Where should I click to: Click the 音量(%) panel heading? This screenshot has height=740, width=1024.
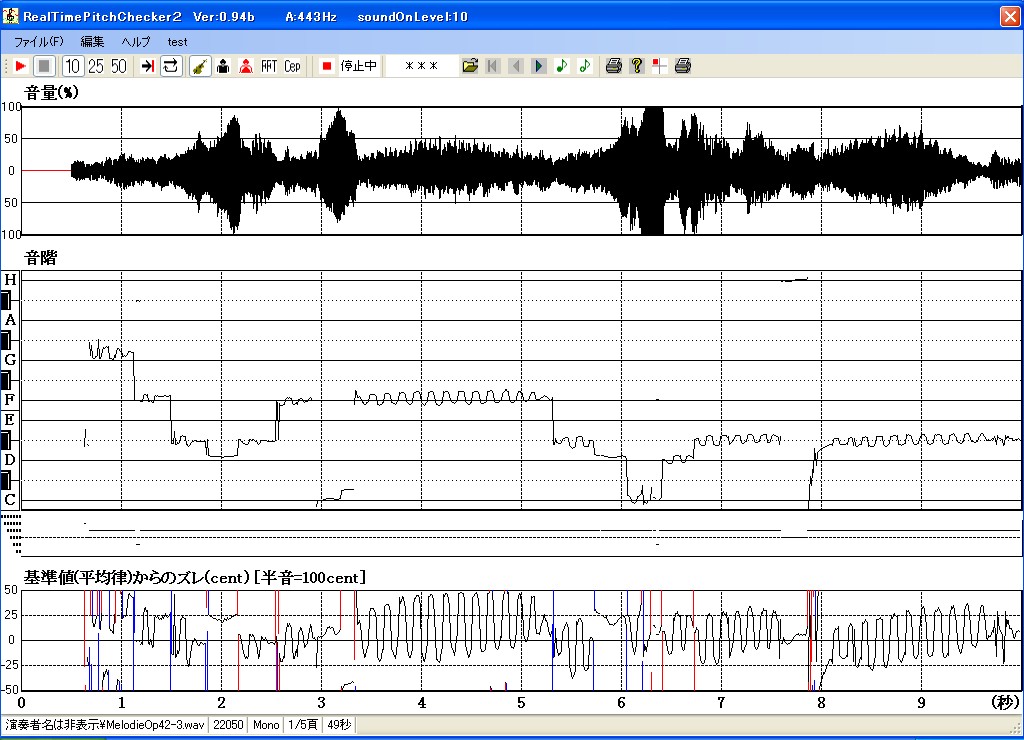click(x=52, y=93)
